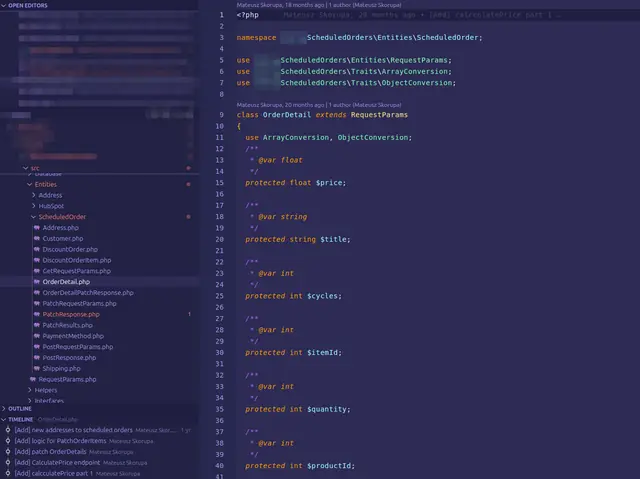Click the OrderDetail class name
This screenshot has width=640, height=479.
coord(287,115)
